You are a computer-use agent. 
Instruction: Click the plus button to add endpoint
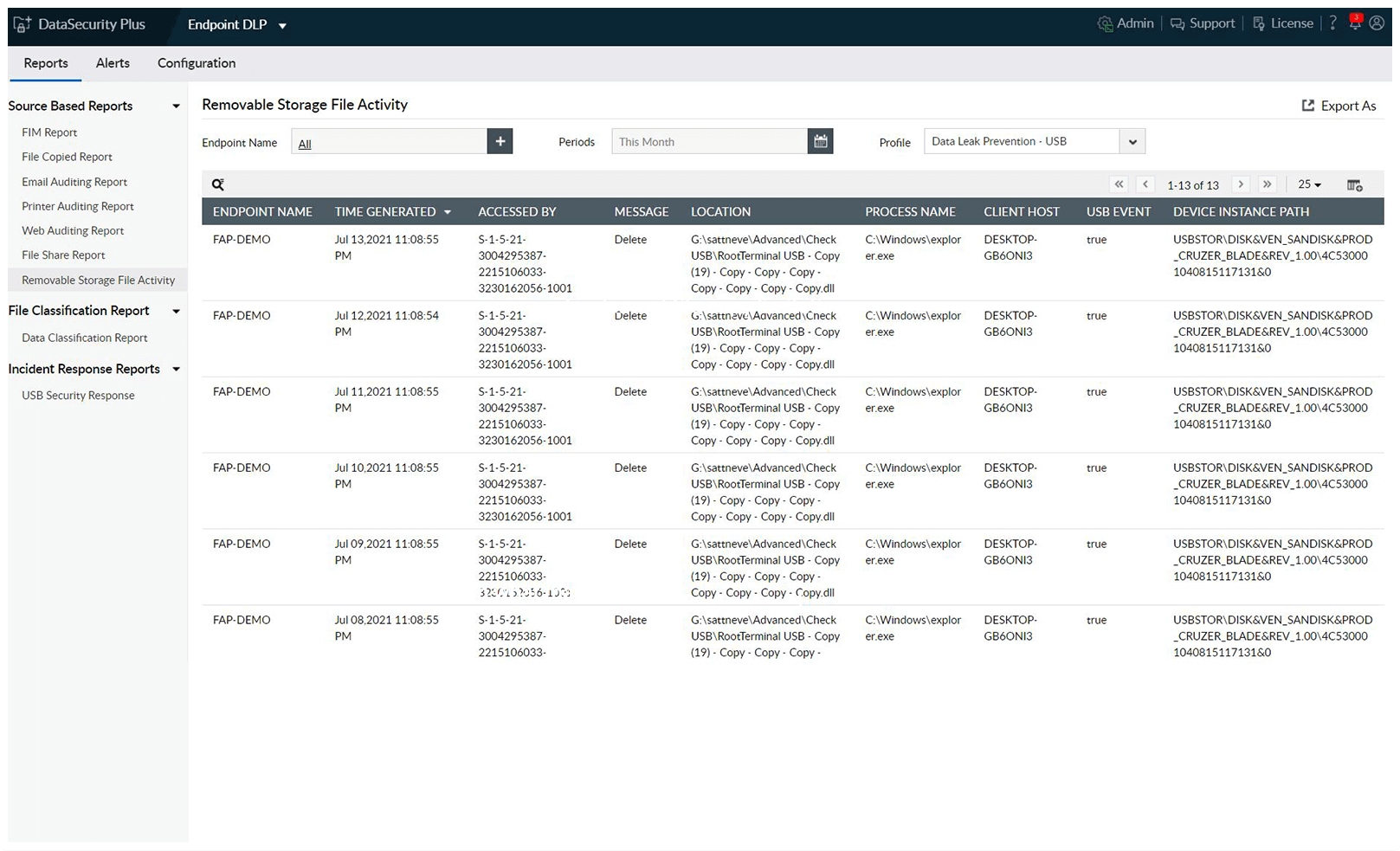(500, 141)
